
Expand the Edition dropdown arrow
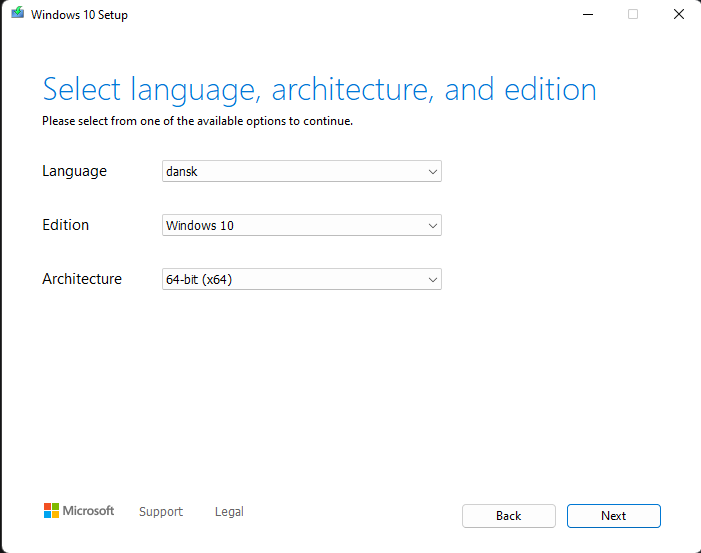tap(432, 226)
